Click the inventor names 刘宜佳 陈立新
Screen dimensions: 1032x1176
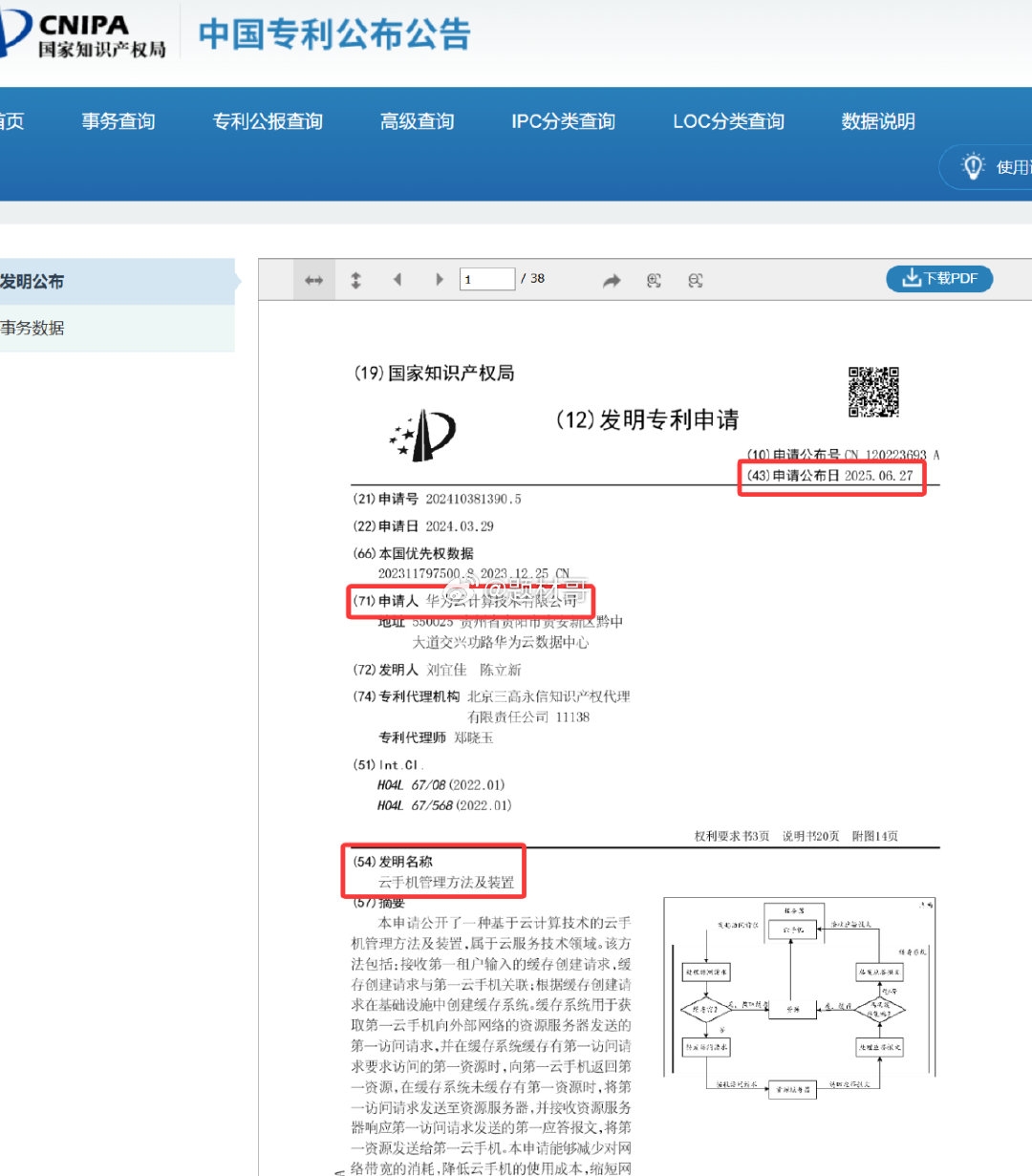[x=474, y=670]
